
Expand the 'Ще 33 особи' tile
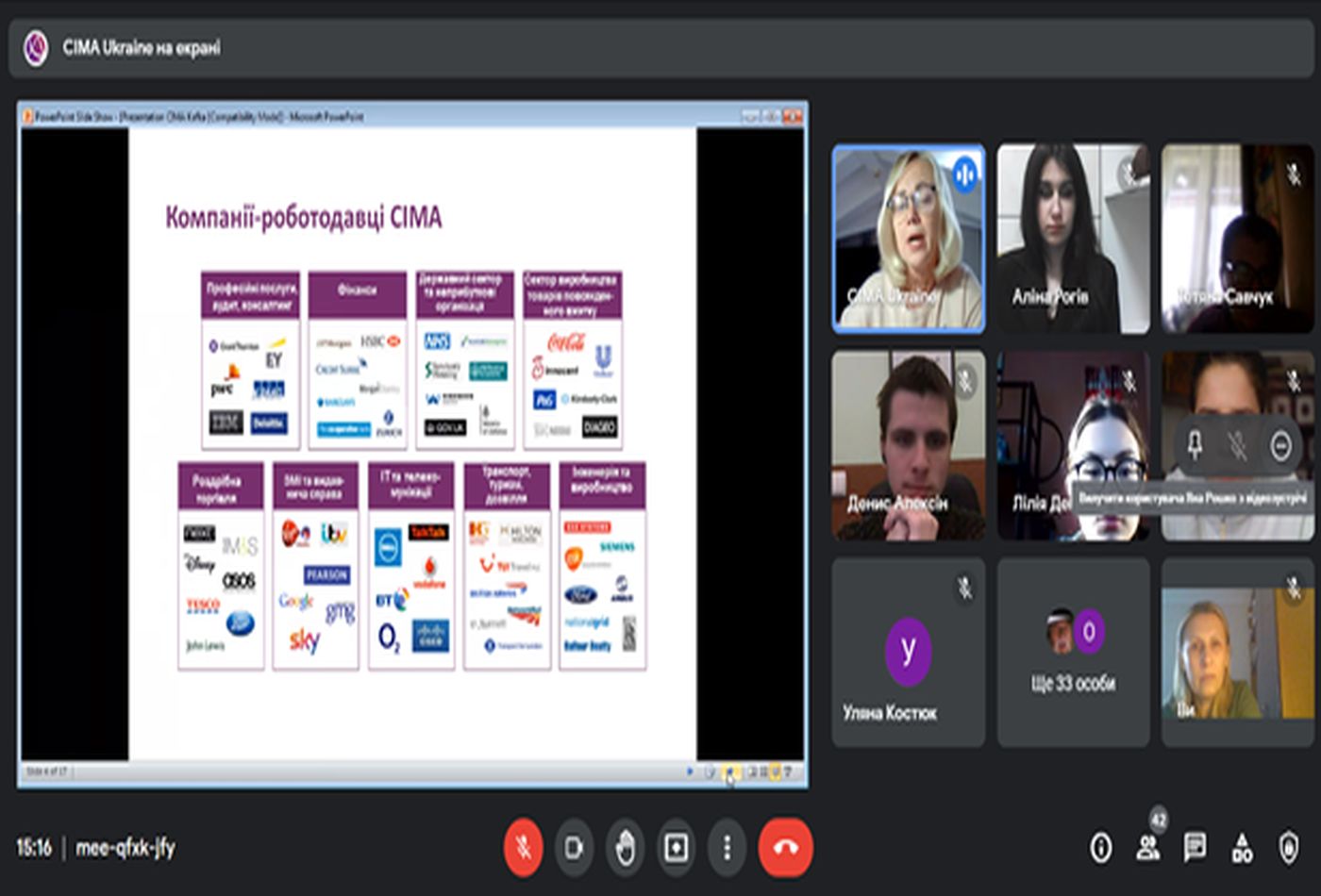(1073, 652)
